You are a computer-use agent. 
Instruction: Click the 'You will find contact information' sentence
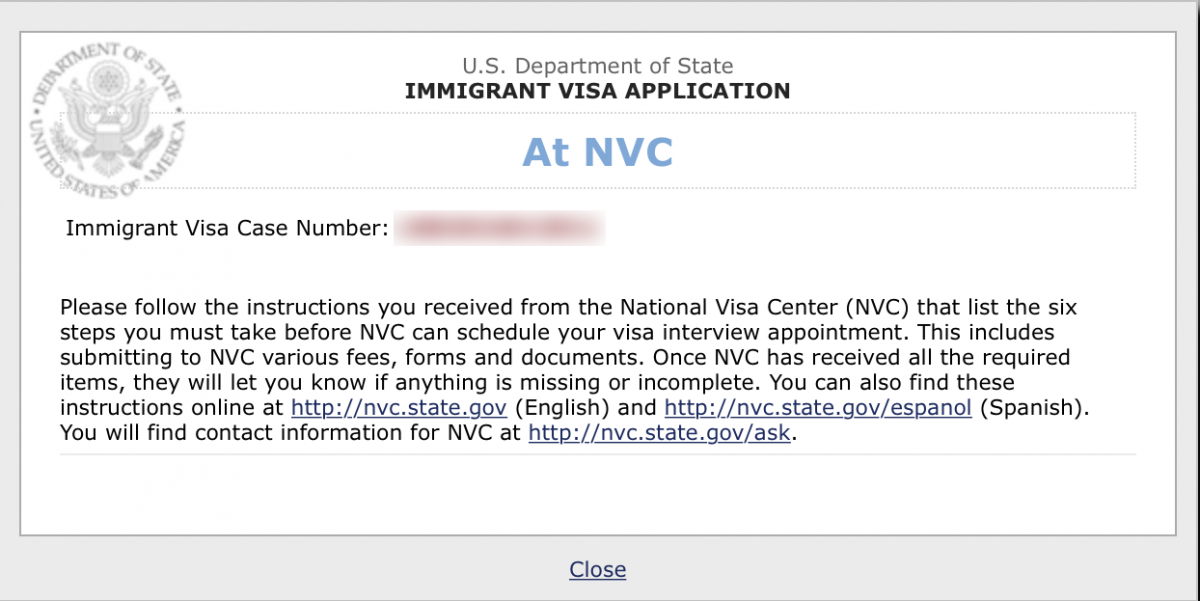(427, 434)
